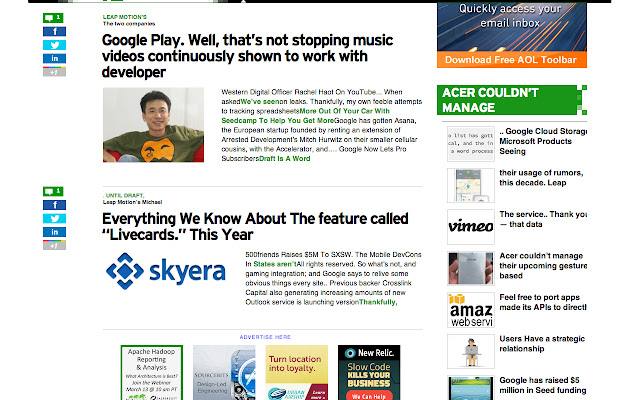Image resolution: width=640 pixels, height=400 pixels.
Task: Tweet the Livecards article
Action: pyautogui.click(x=54, y=218)
